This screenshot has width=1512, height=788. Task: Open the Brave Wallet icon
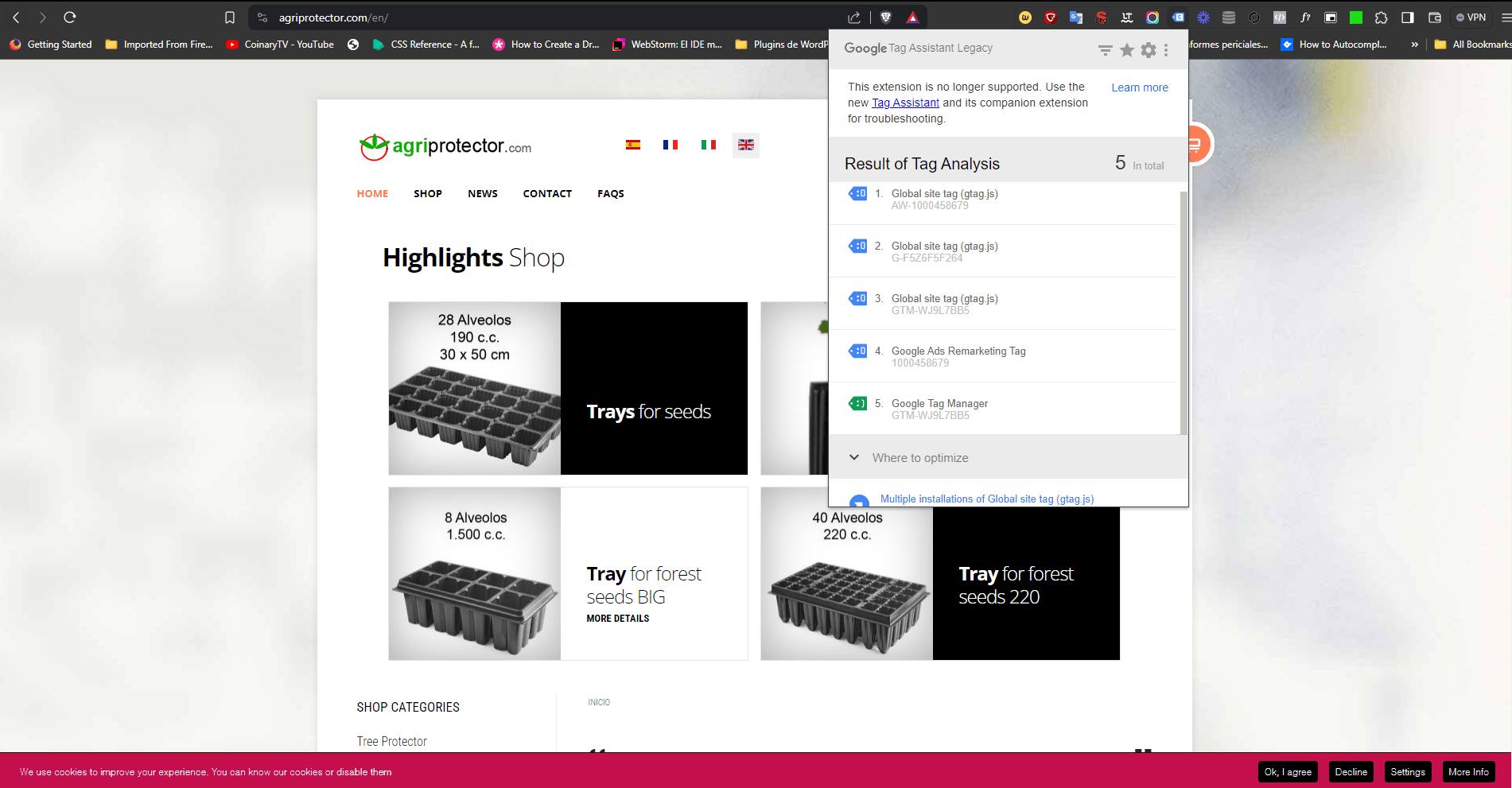pos(1435,17)
